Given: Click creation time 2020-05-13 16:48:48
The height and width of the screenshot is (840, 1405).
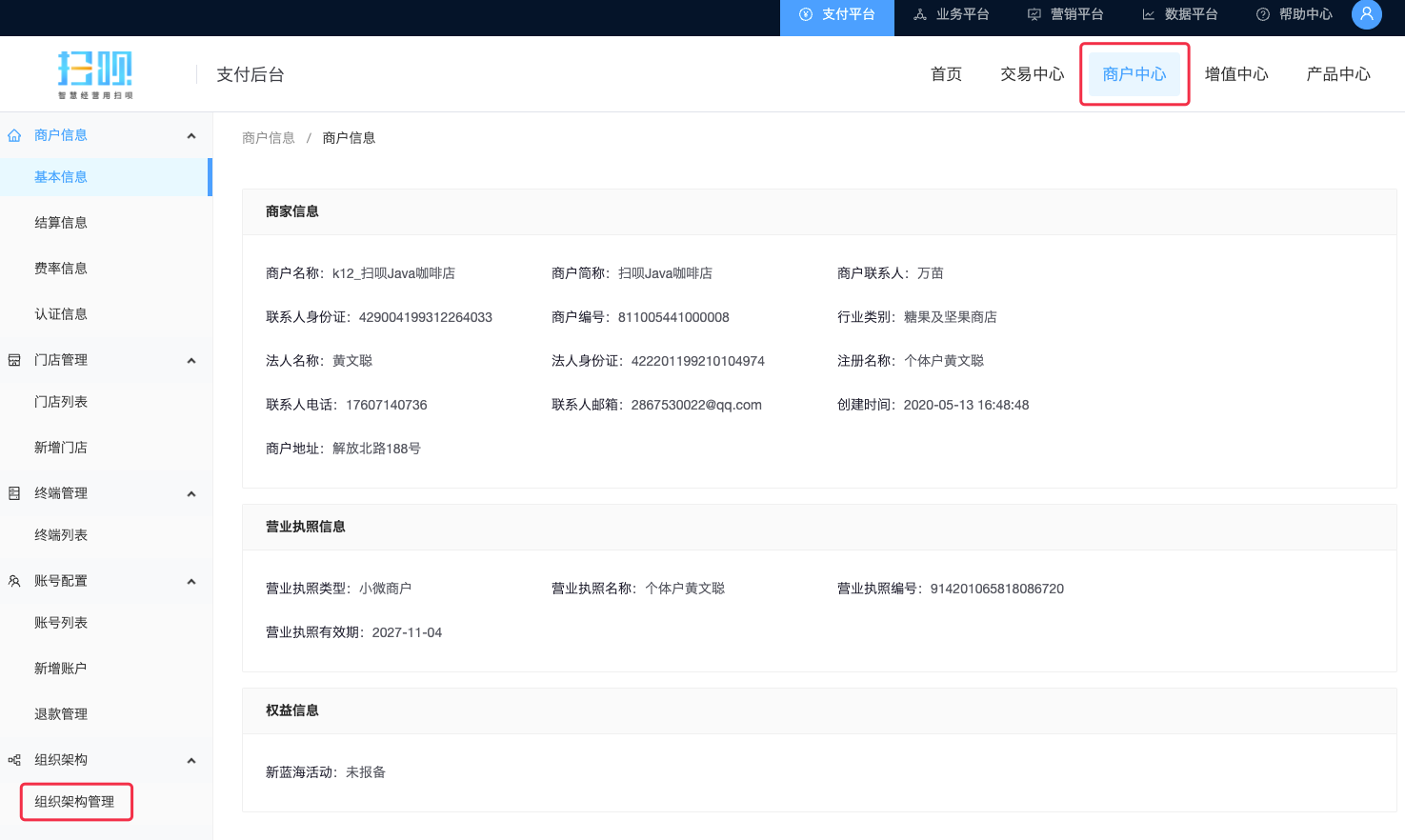Looking at the screenshot, I should [966, 405].
